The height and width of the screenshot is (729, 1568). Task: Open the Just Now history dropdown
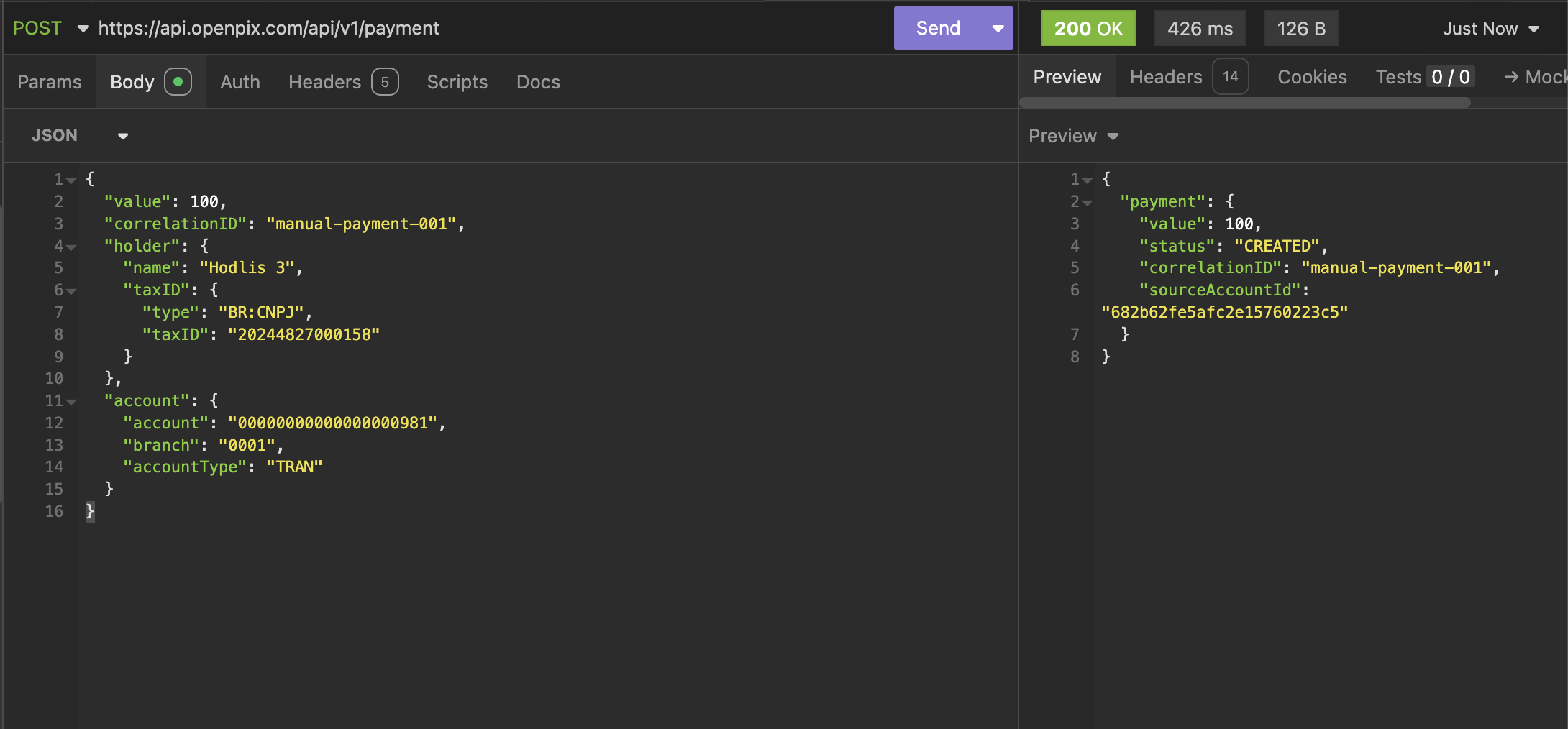point(1490,29)
